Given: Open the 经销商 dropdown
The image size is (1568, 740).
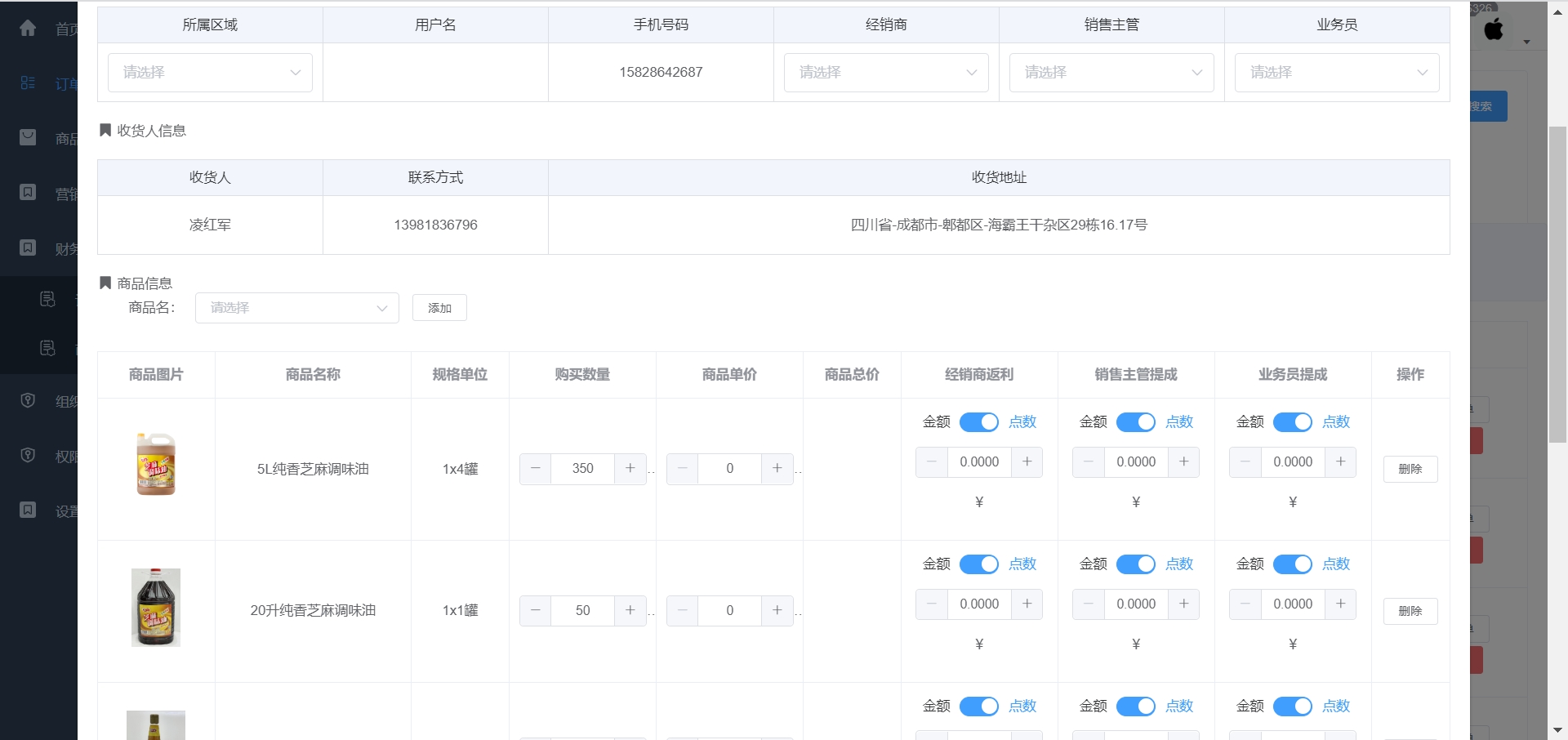Looking at the screenshot, I should point(886,73).
